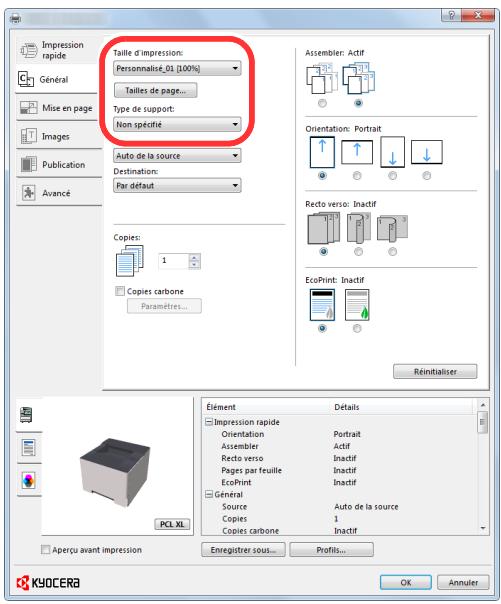Open the Profils button
This screenshot has width=501, height=604.
331,550
